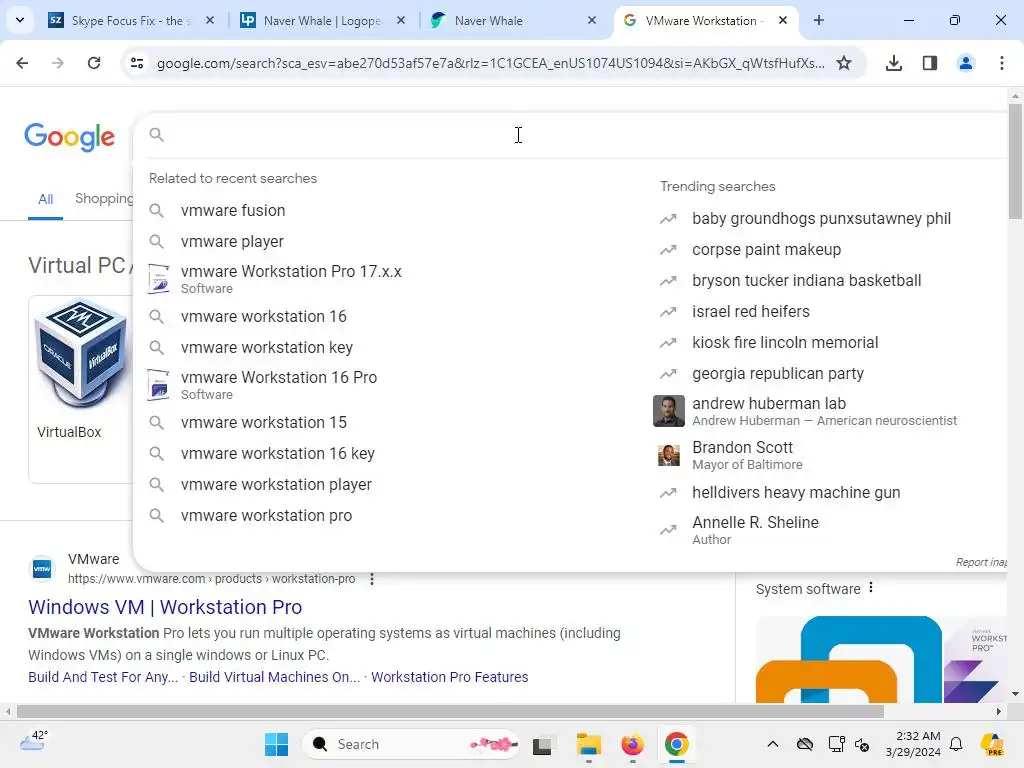Open System software three-dot options

tap(871, 588)
